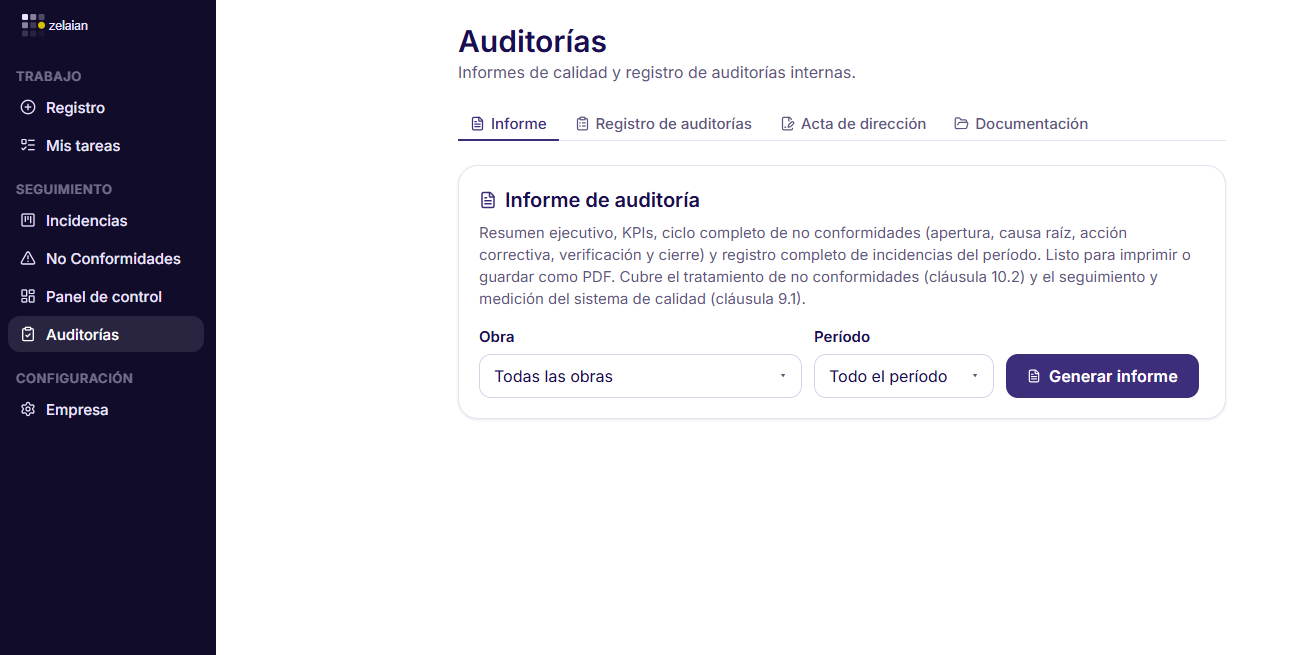Open Incidencias in the sidebar
The height and width of the screenshot is (655, 1293).
click(106, 220)
